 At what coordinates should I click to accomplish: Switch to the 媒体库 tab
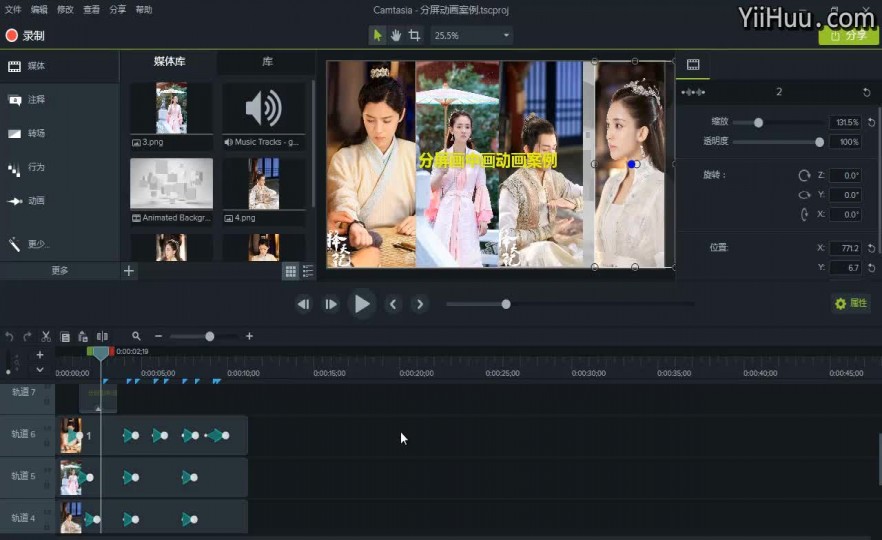[169, 61]
